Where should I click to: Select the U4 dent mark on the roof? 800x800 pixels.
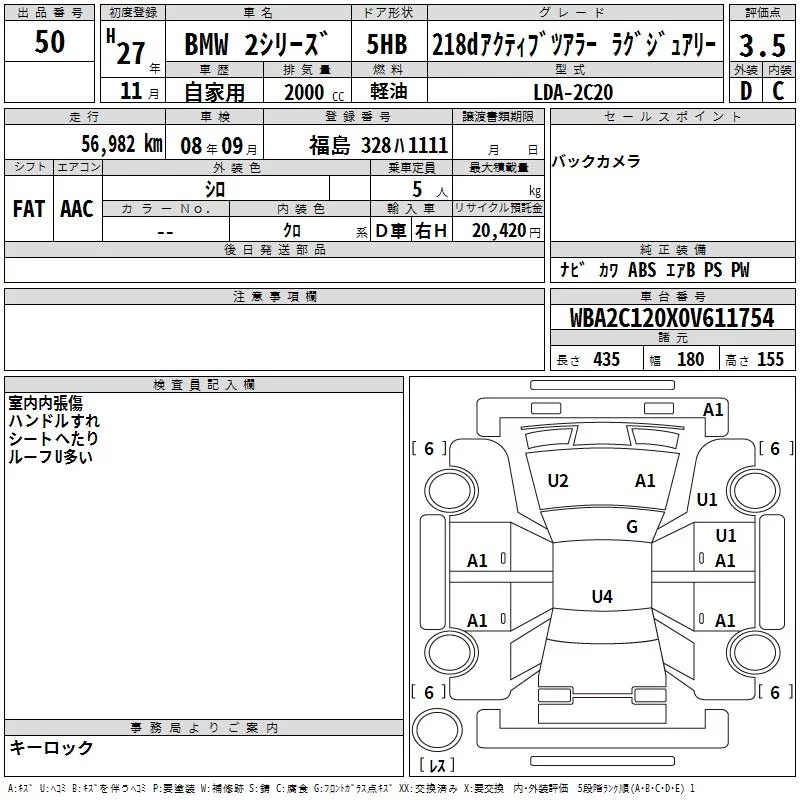(x=602, y=596)
